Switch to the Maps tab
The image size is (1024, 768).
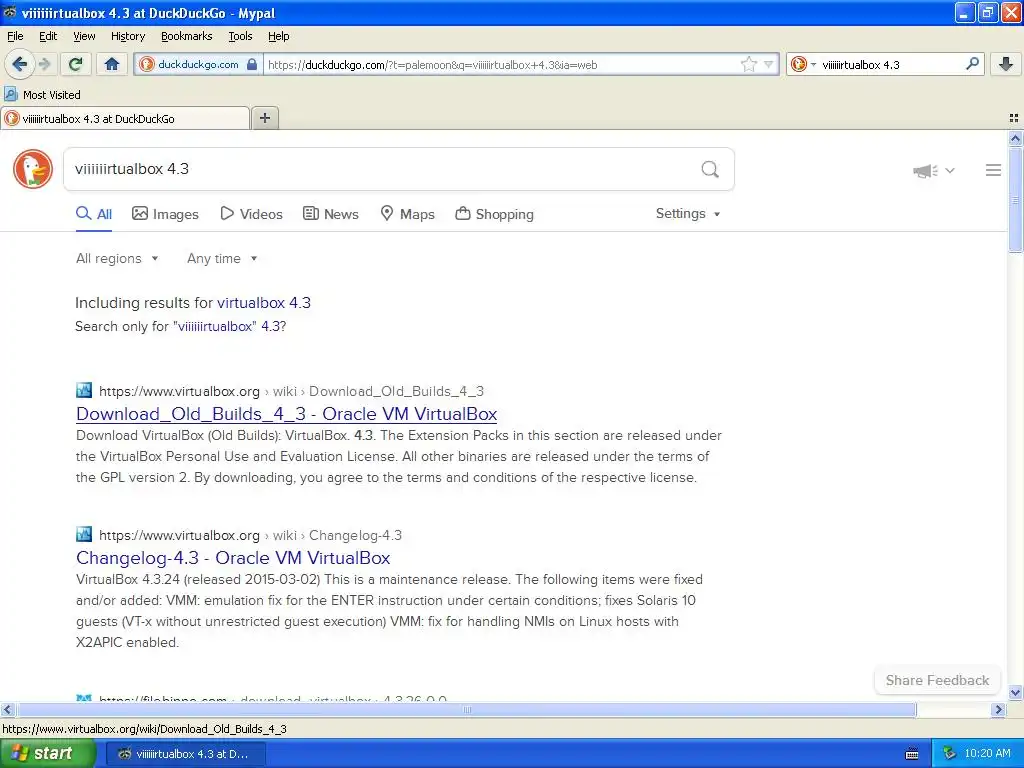click(x=408, y=214)
